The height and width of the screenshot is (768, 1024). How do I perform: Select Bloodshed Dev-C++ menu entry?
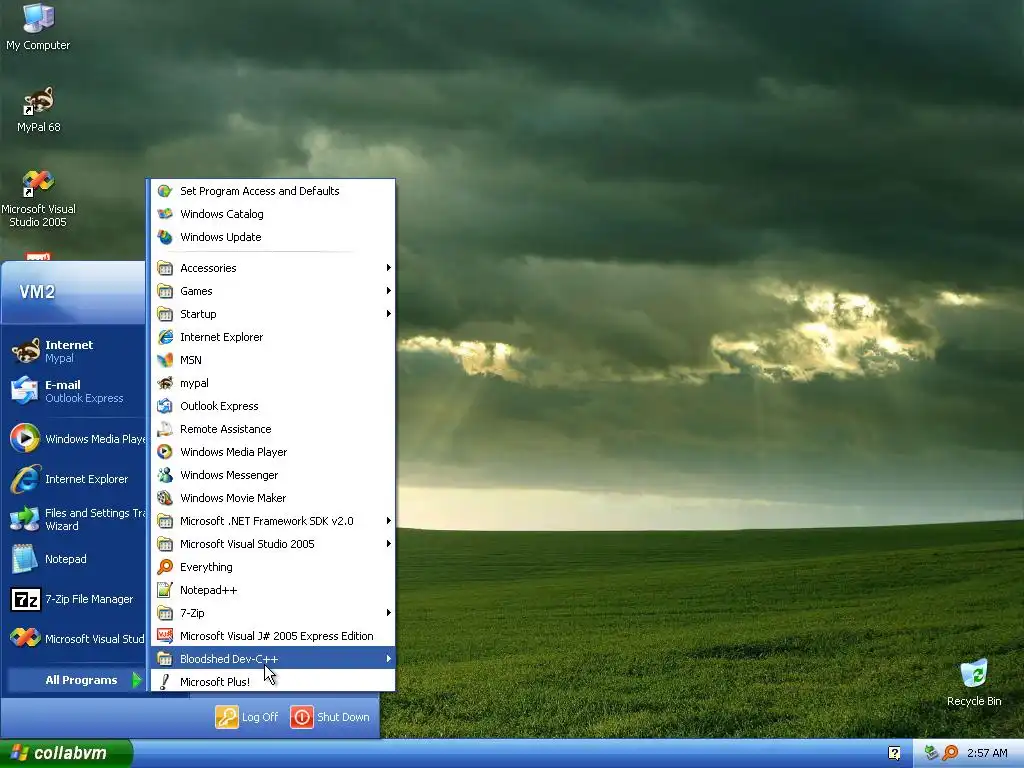point(273,659)
